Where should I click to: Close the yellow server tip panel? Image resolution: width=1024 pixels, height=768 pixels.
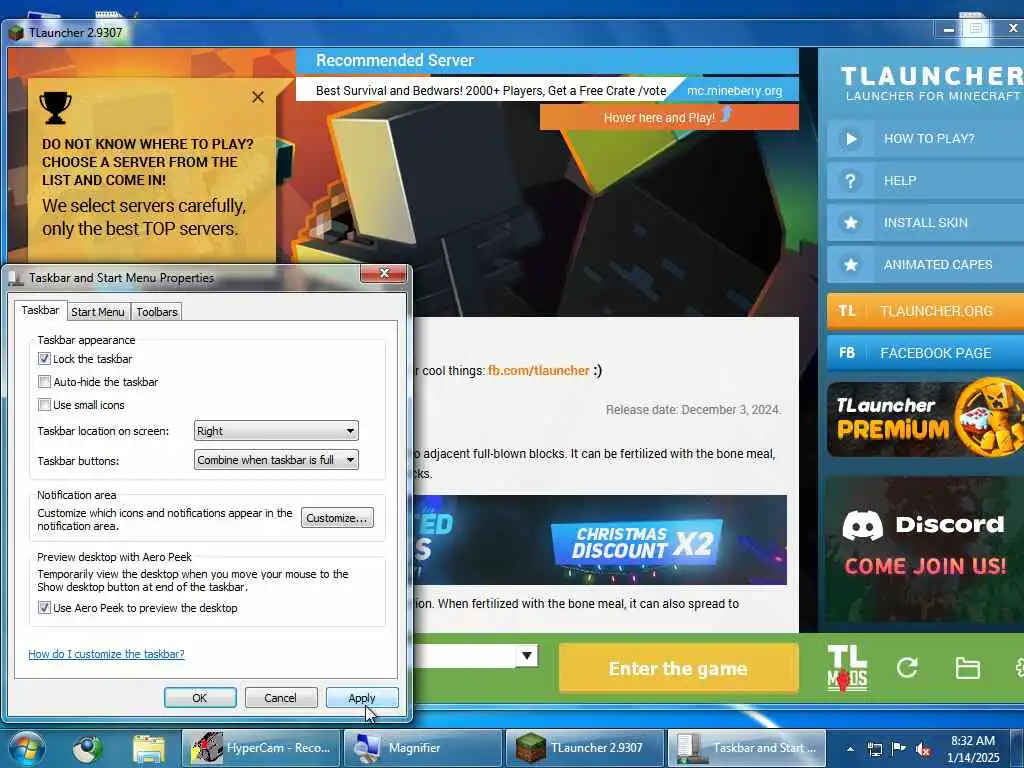(x=258, y=97)
